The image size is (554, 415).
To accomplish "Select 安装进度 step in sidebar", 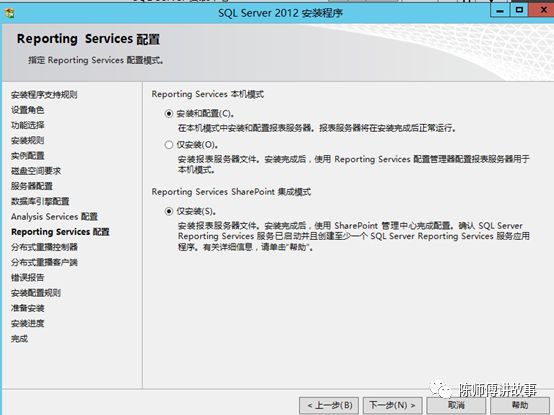I will [28, 323].
